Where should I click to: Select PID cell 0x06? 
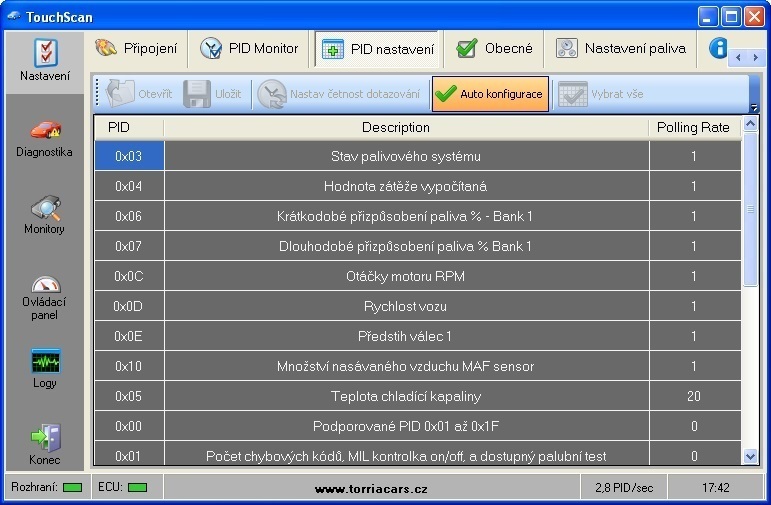click(x=129, y=216)
